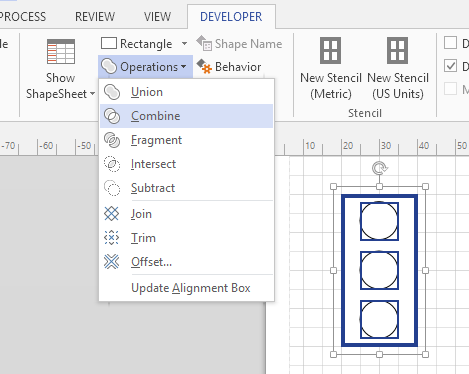Choose the Trim operation icon

(111, 238)
